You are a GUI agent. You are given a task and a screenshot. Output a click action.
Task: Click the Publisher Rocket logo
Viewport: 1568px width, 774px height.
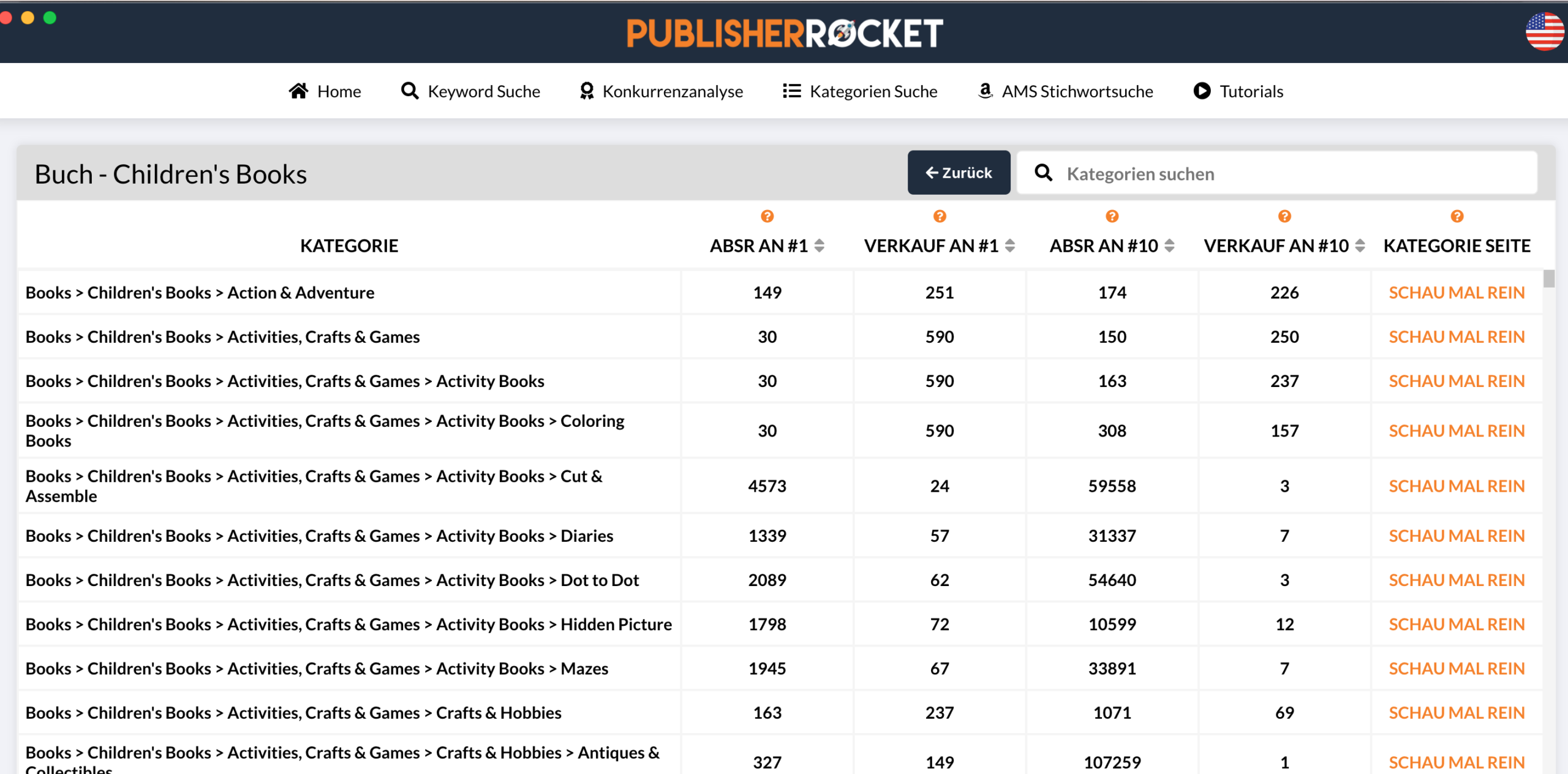click(x=785, y=33)
